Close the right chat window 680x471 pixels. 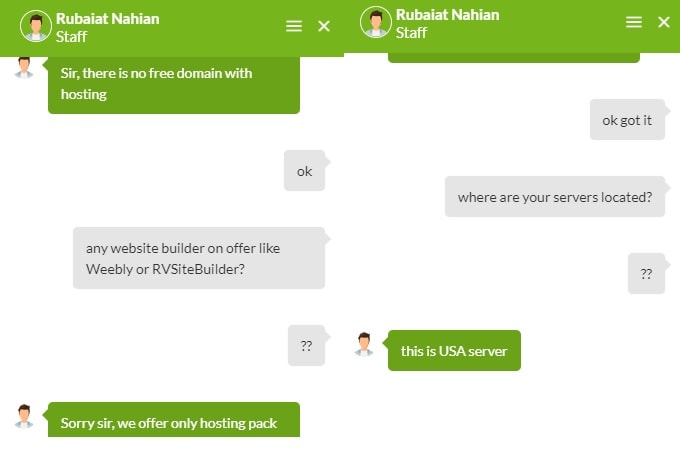point(664,22)
